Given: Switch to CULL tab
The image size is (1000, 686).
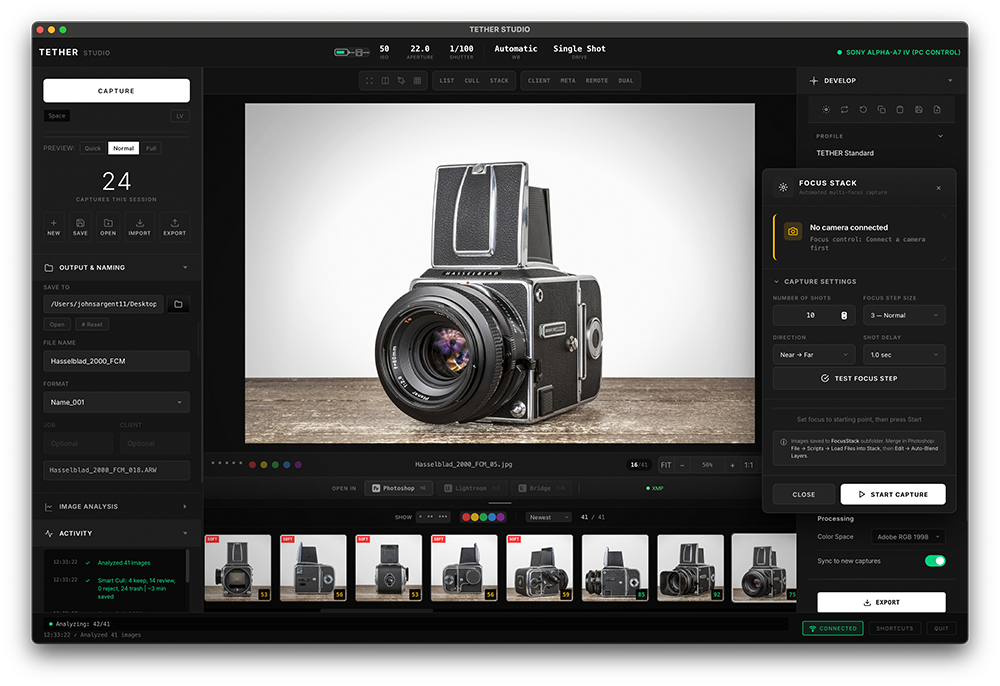Looking at the screenshot, I should click(471, 81).
